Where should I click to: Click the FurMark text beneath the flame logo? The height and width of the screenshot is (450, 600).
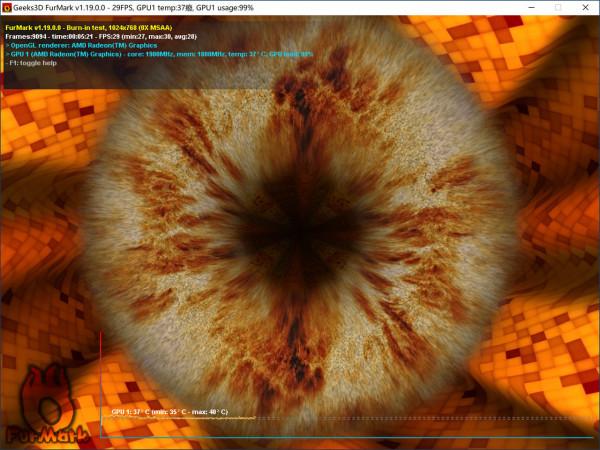coord(40,436)
